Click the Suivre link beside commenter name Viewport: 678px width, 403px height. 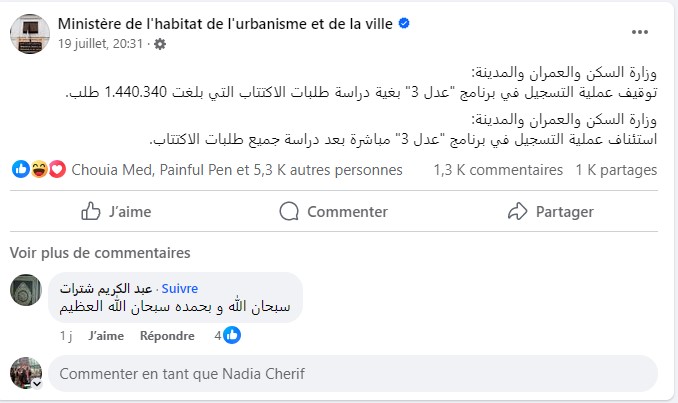(180, 288)
